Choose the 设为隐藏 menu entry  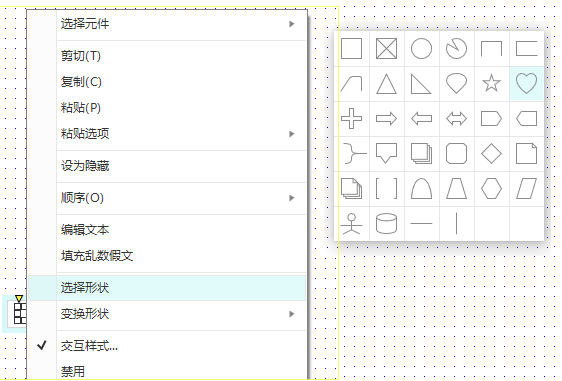(167, 166)
